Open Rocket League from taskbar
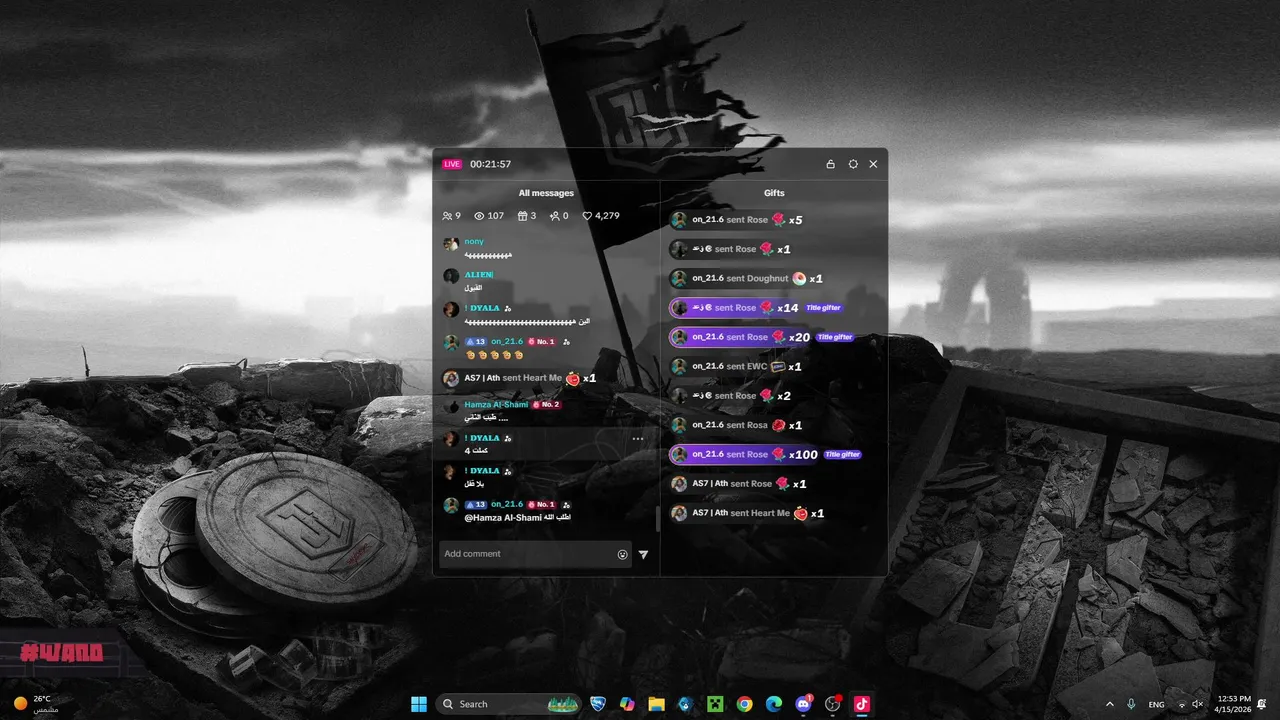 [x=598, y=704]
